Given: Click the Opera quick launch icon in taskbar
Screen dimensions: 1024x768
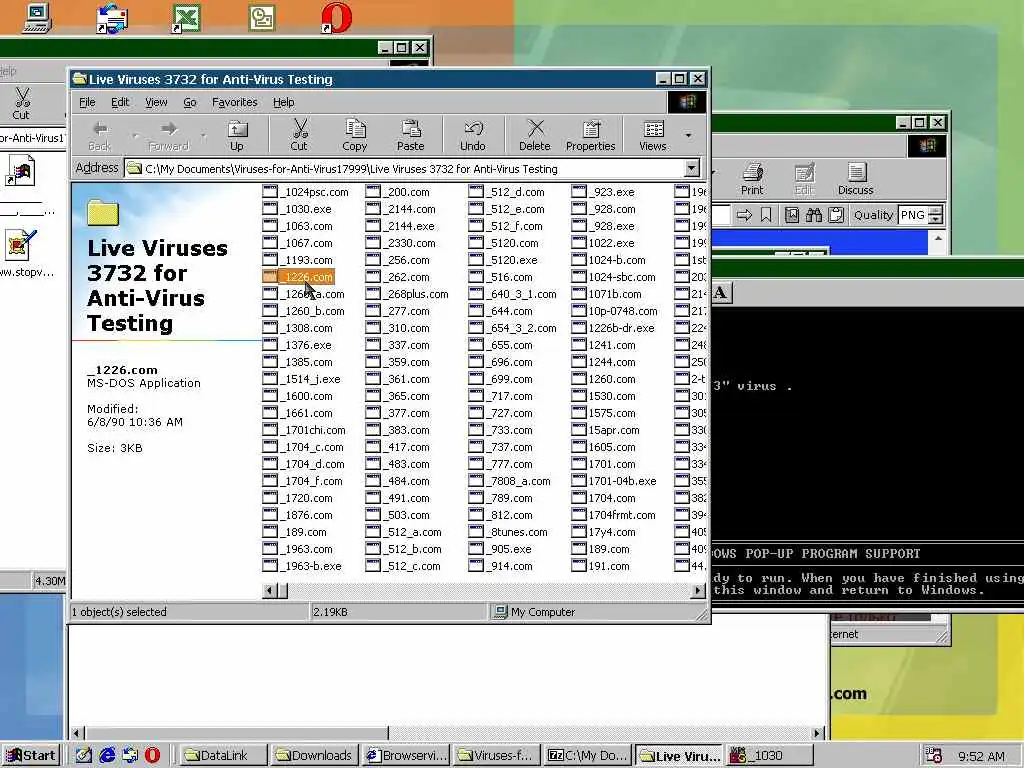Looking at the screenshot, I should coord(152,755).
